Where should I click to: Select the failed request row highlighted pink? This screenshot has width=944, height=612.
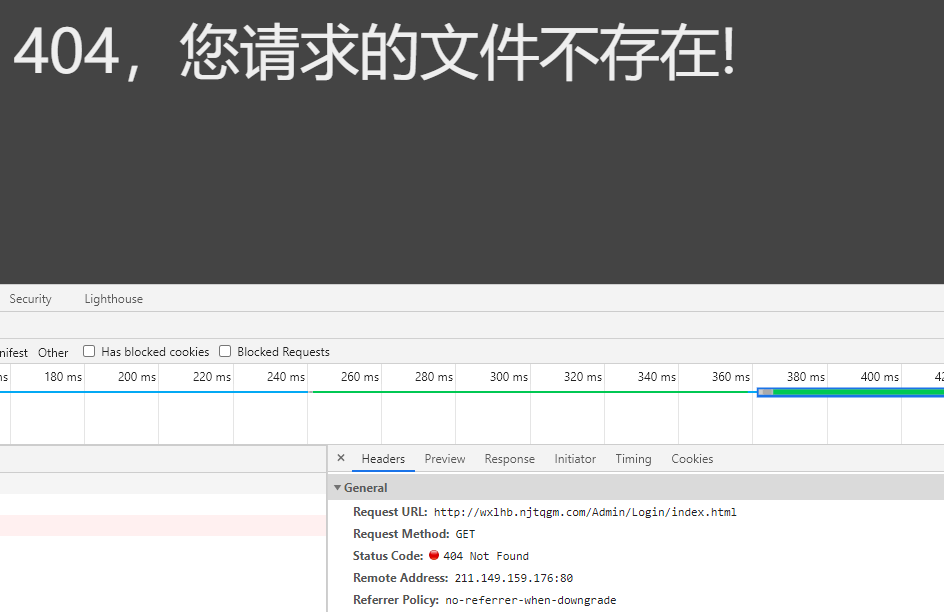[160, 525]
